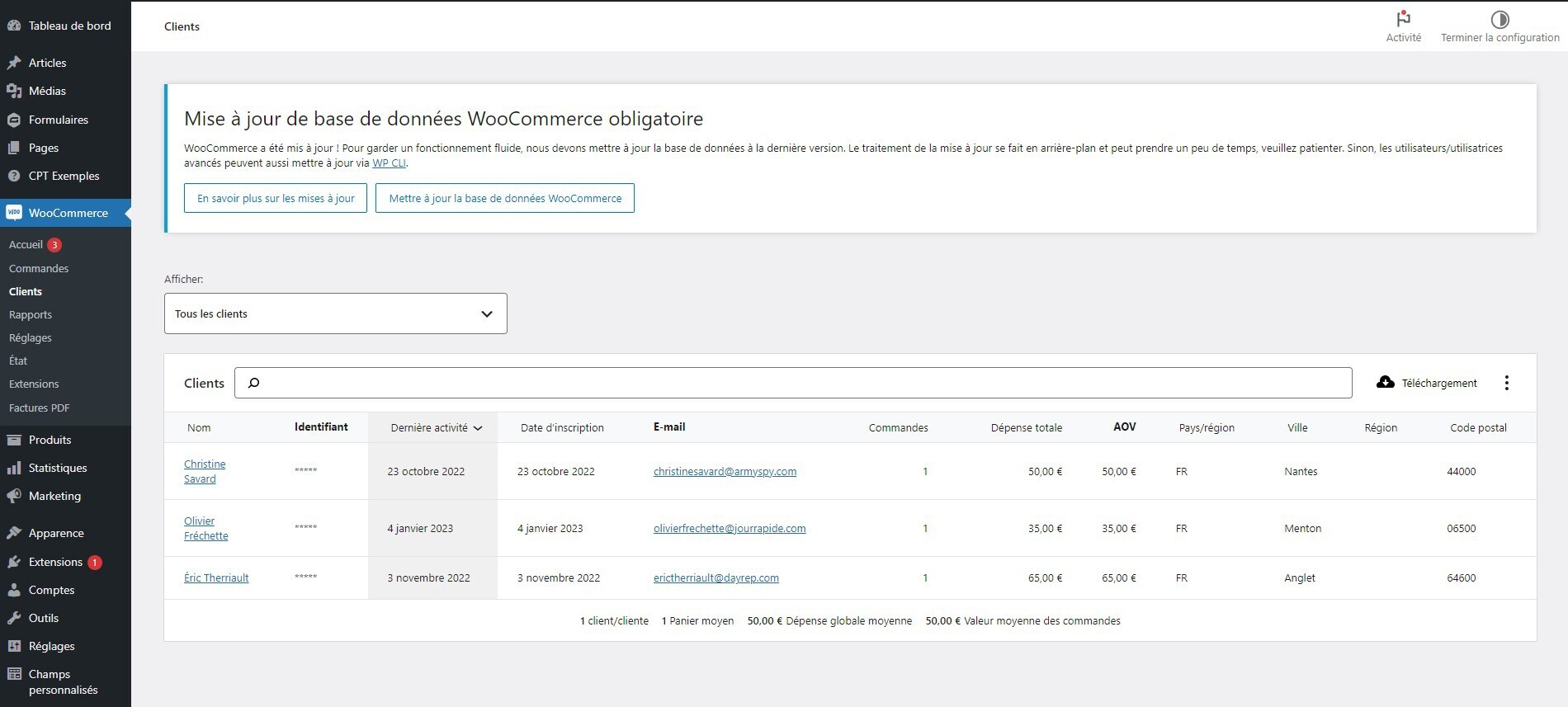Open Factures PDF submenu item
The height and width of the screenshot is (707, 1568).
pos(39,408)
